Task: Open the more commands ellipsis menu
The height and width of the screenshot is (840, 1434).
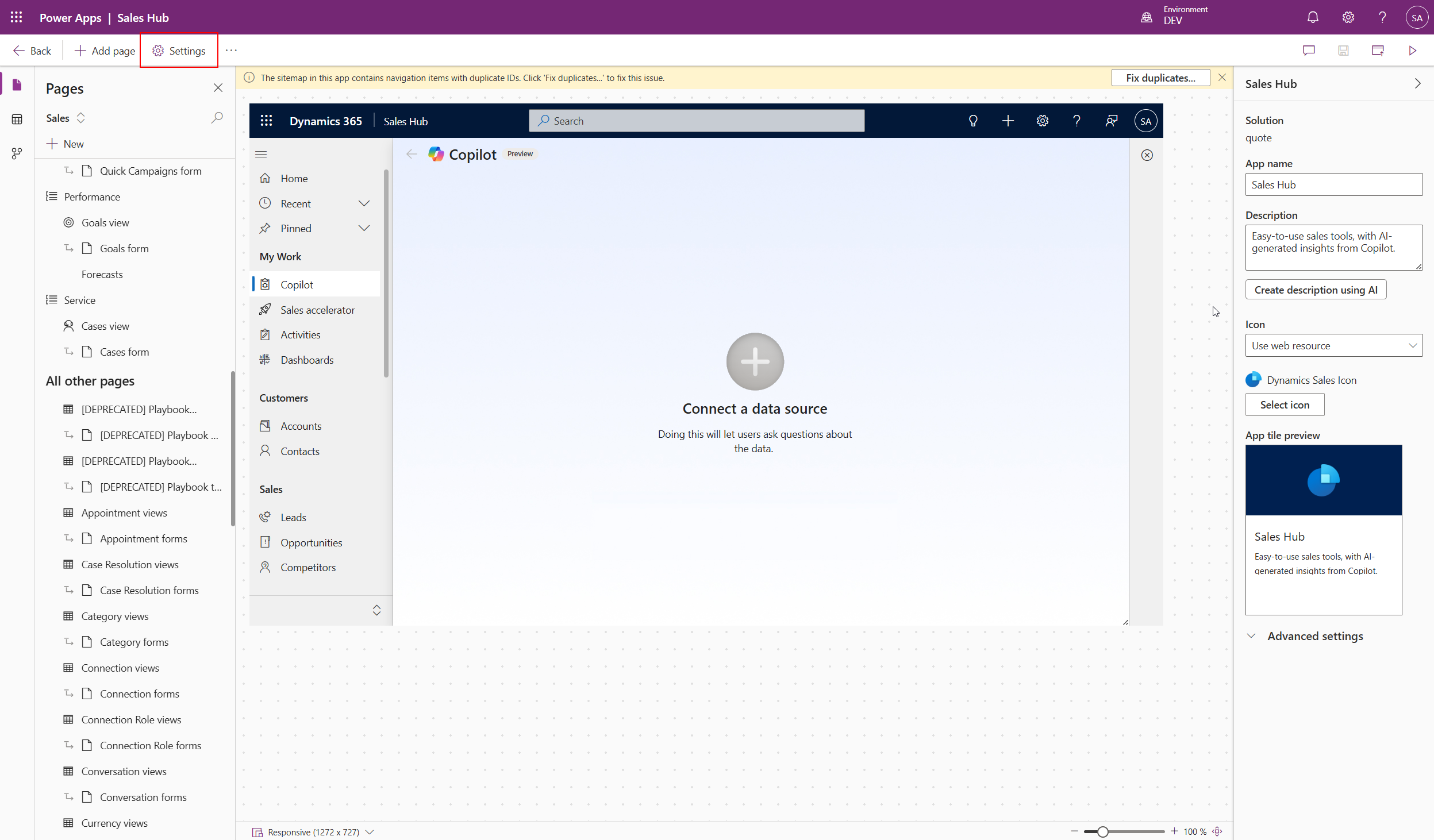Action: click(x=231, y=51)
